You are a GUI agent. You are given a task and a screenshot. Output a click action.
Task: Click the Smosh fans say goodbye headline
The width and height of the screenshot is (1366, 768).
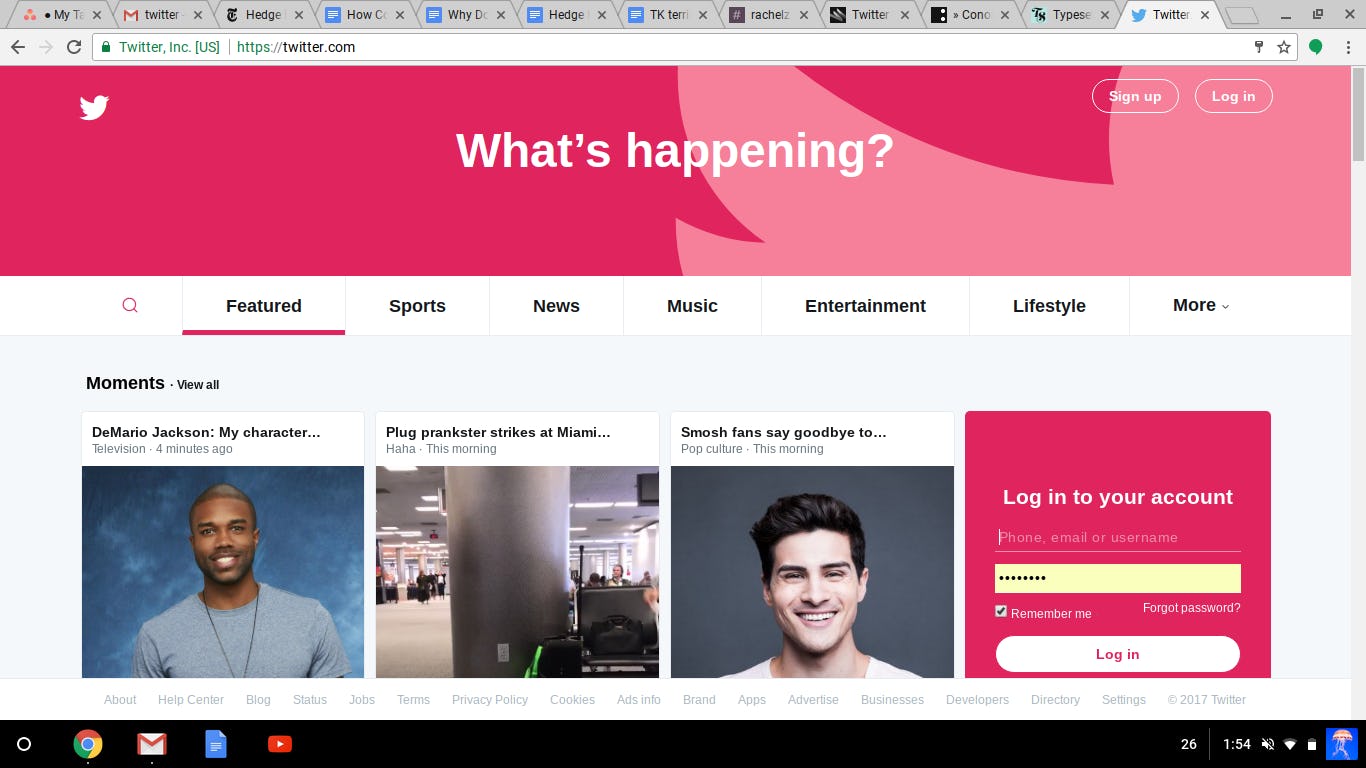point(784,432)
